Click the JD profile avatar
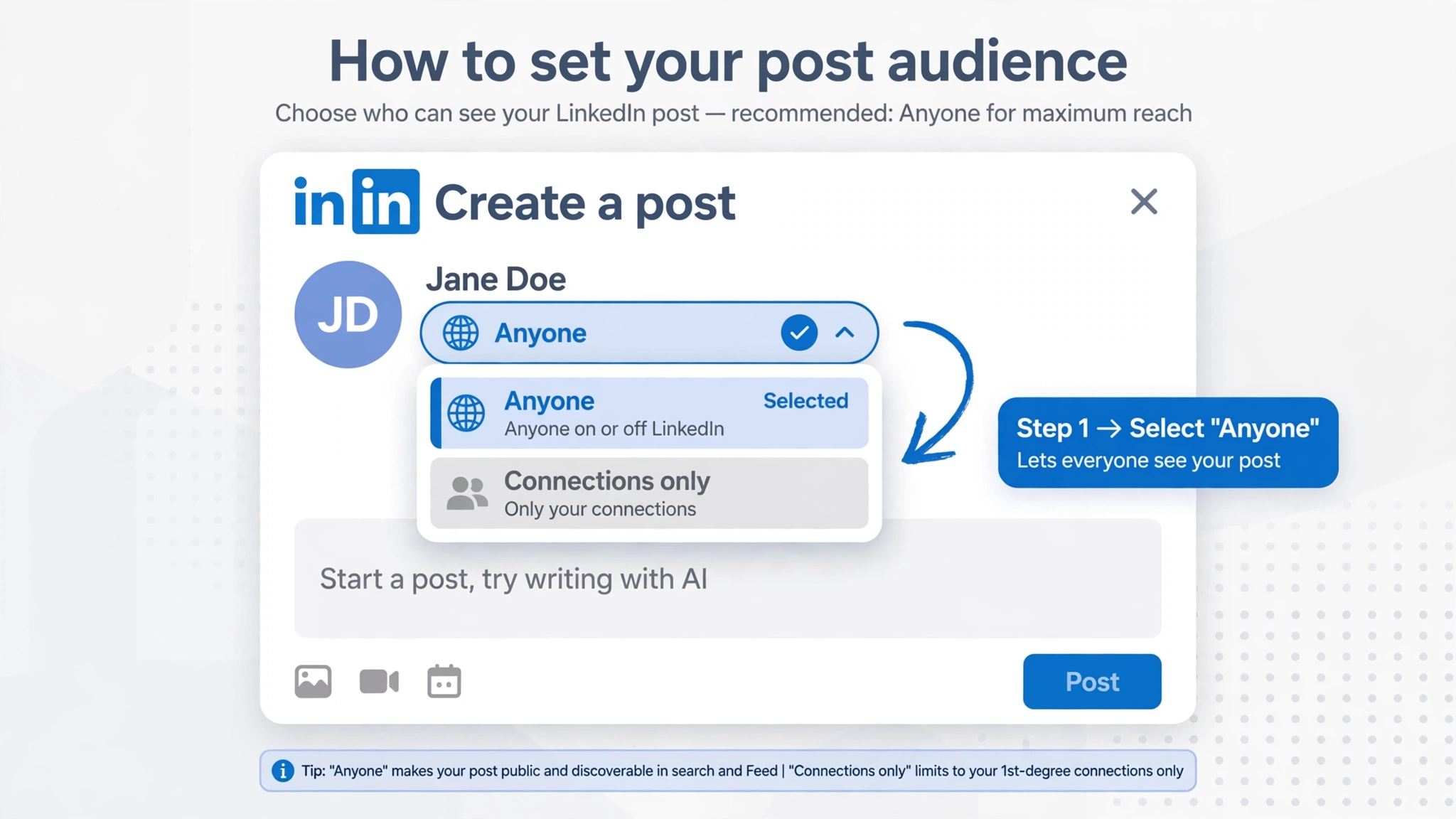This screenshot has height=819, width=1456. click(348, 314)
